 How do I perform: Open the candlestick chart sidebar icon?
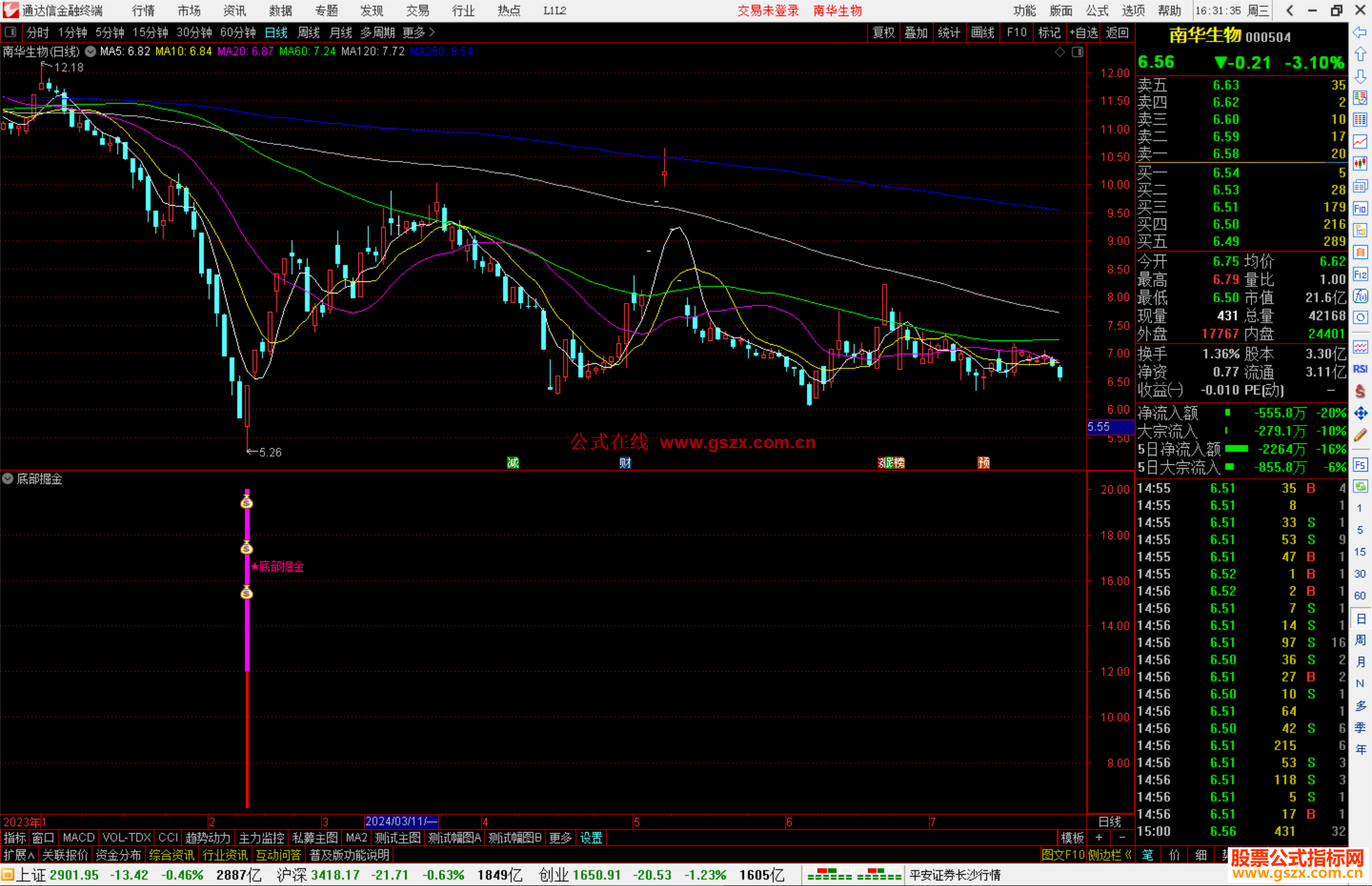pos(1360,164)
